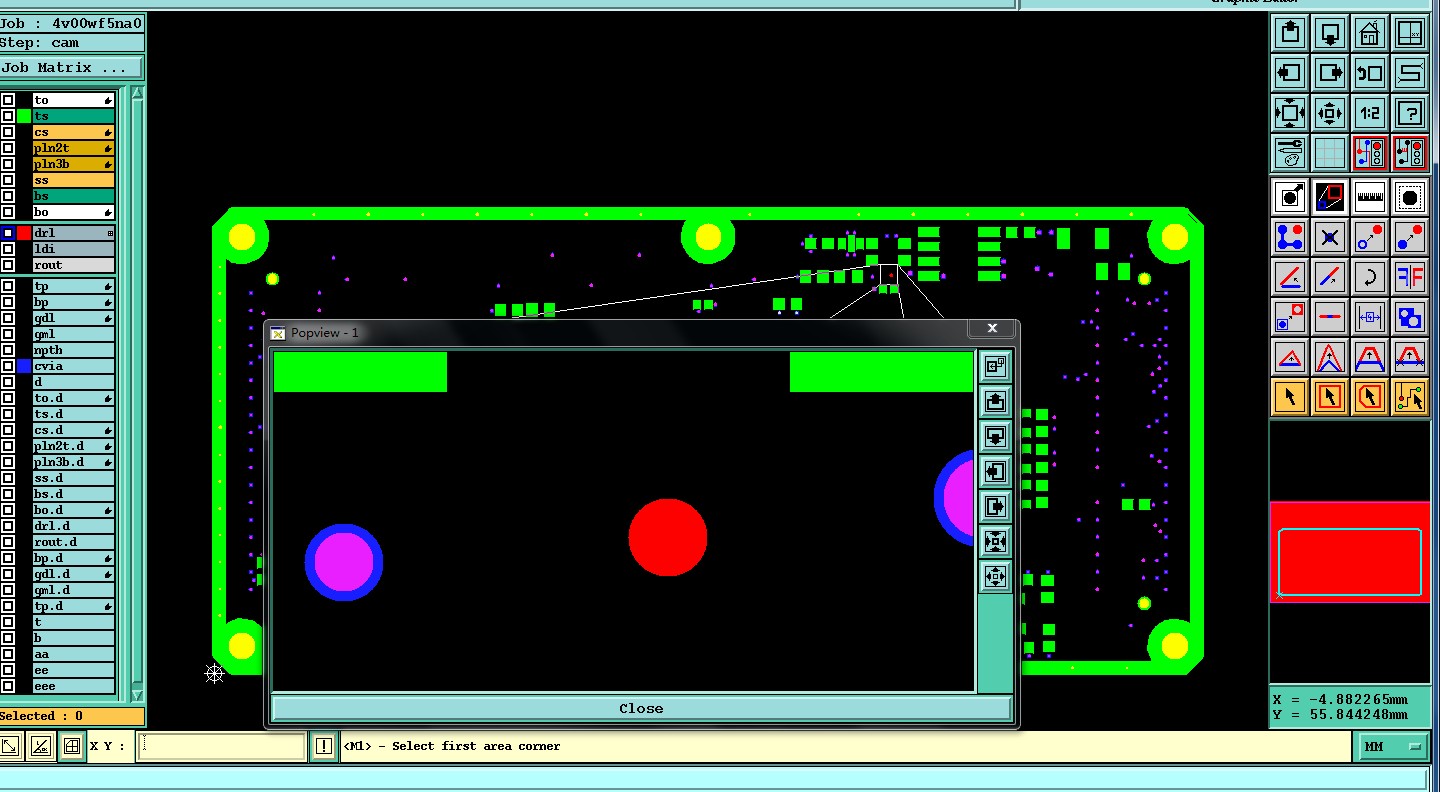The image size is (1440, 792).
Task: Click the pan down arrow icon in main toolbar
Action: click(1330, 33)
